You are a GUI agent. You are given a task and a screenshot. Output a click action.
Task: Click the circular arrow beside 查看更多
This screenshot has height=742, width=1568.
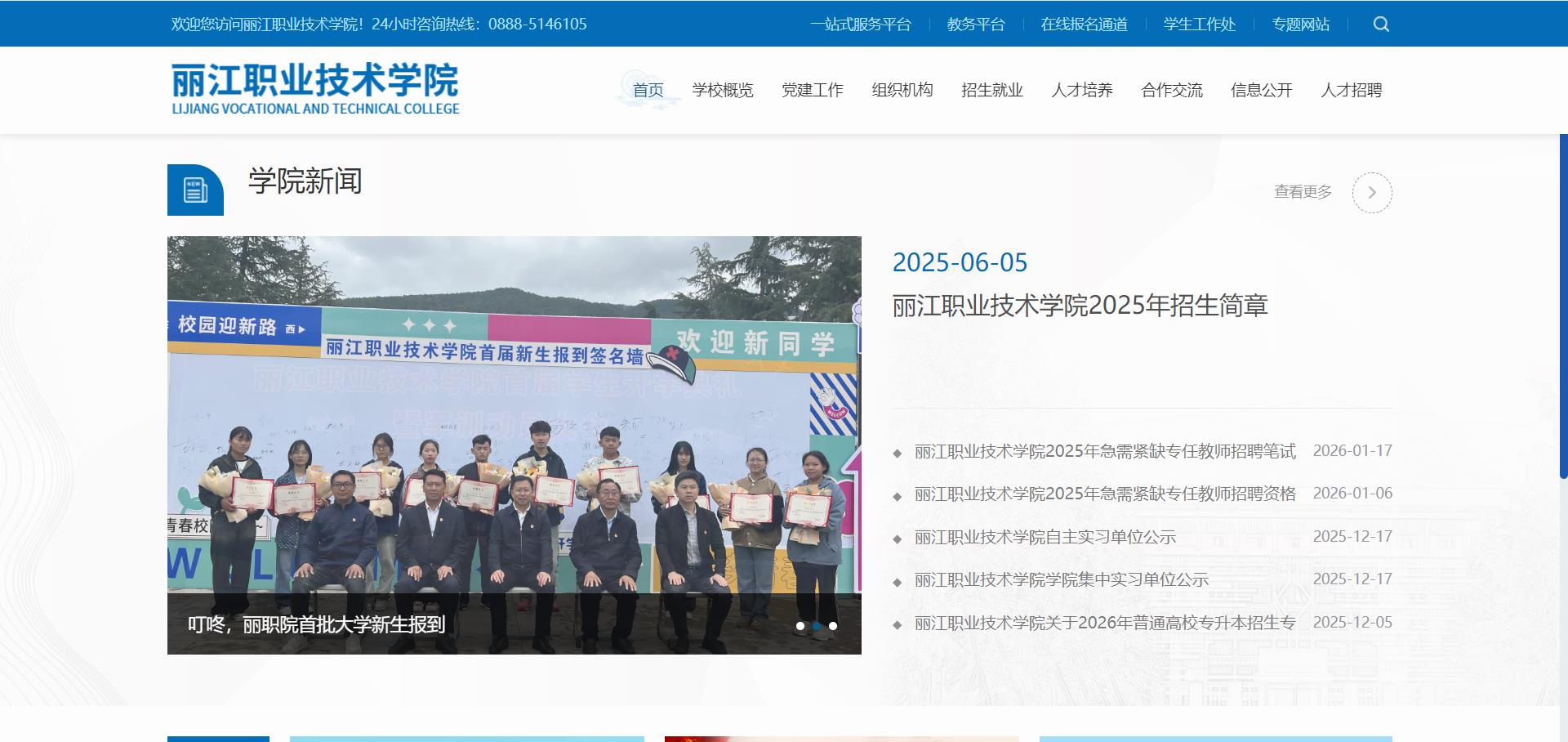[1373, 192]
